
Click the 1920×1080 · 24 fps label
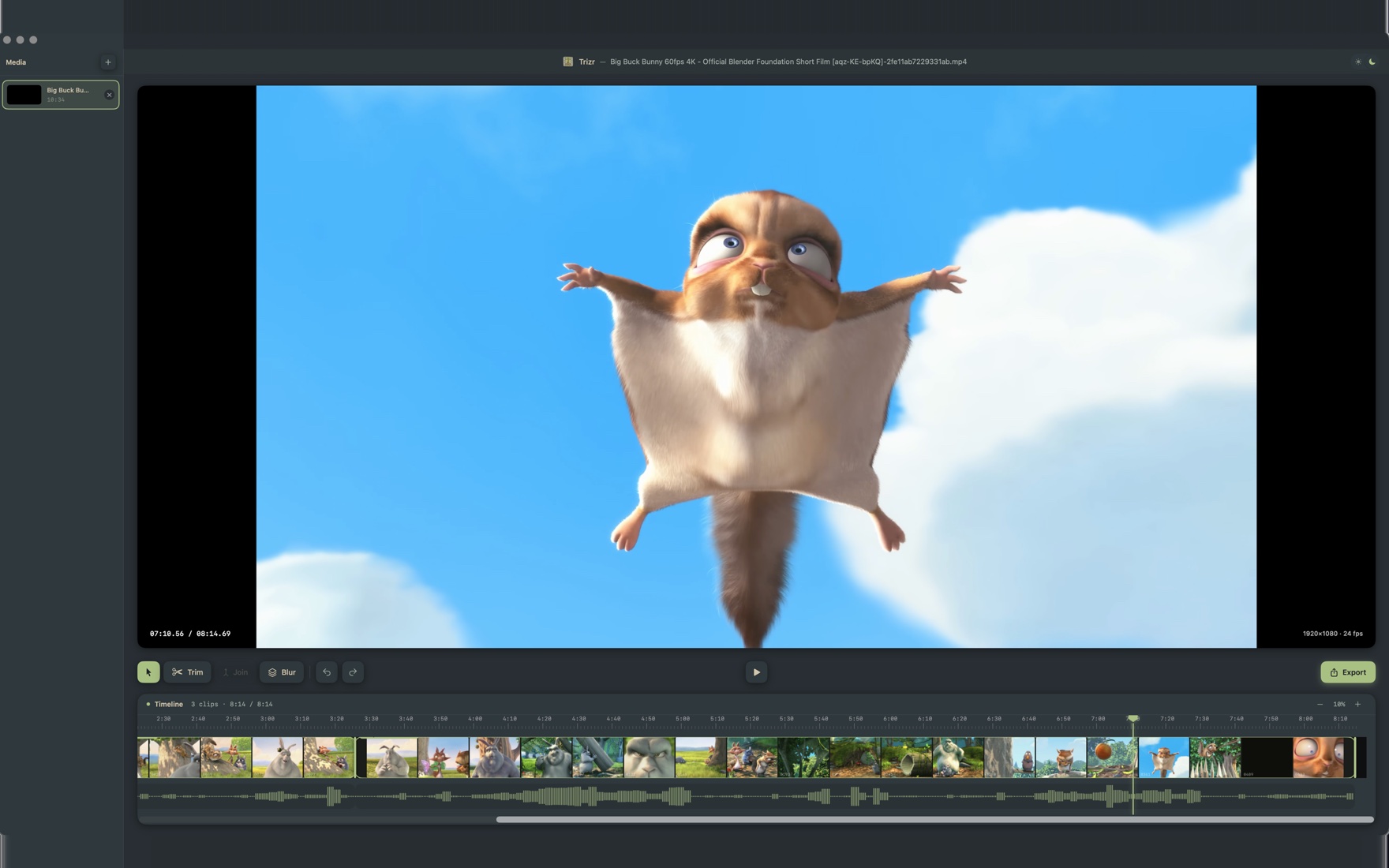point(1332,634)
